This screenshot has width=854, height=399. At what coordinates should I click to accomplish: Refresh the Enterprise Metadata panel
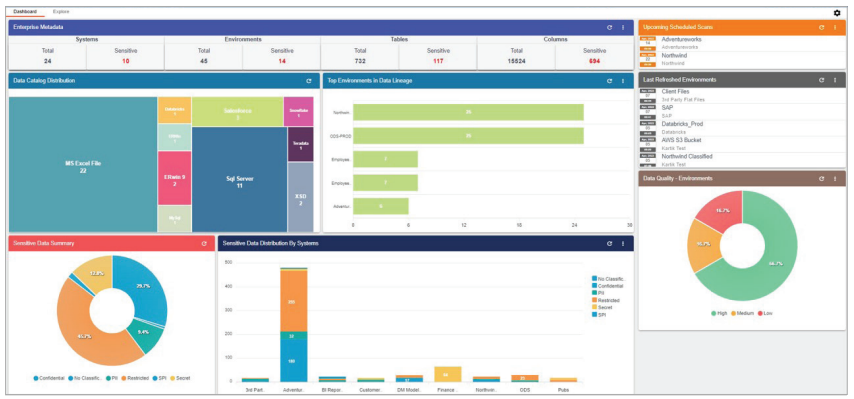[x=609, y=27]
